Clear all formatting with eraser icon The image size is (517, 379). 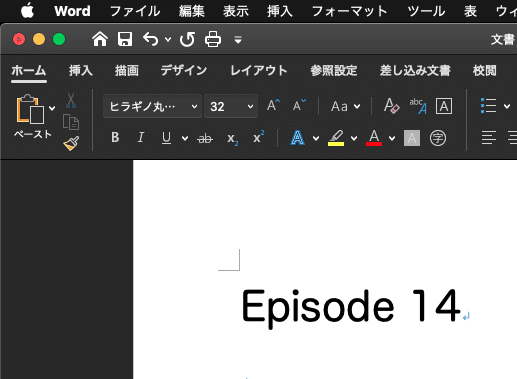click(391, 106)
